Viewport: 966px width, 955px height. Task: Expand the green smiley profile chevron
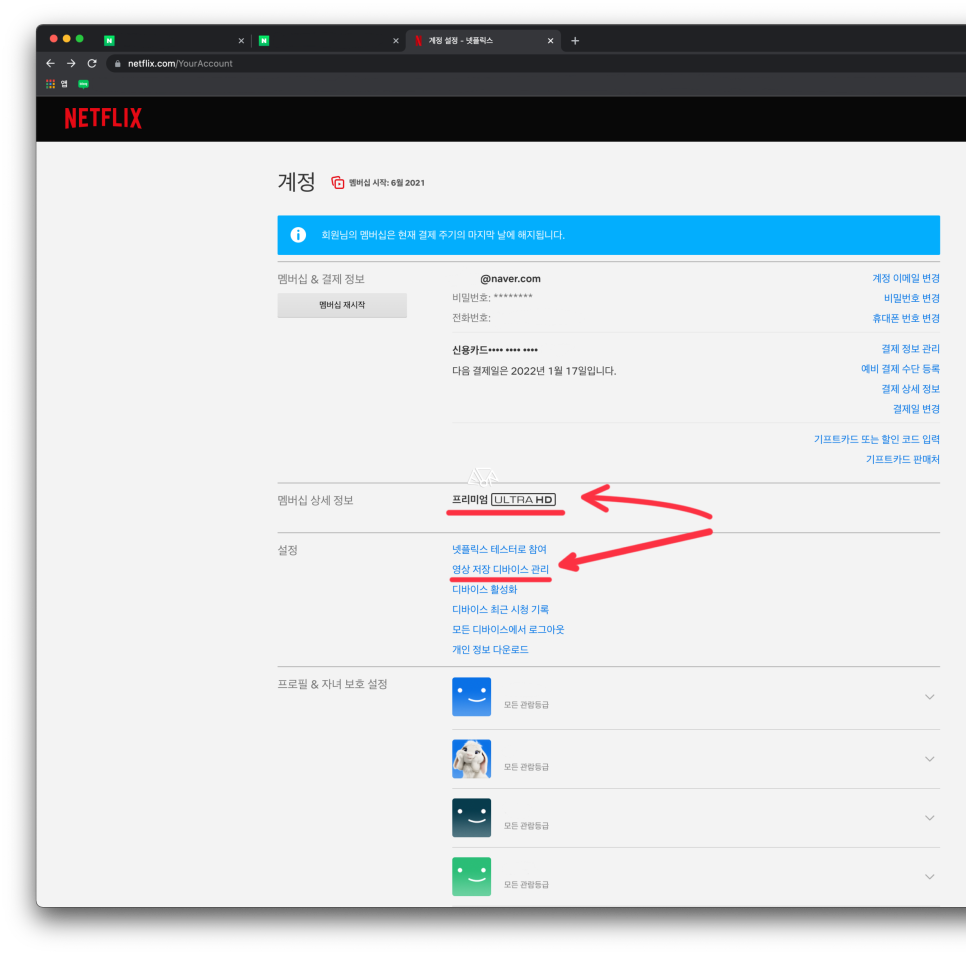tap(930, 877)
